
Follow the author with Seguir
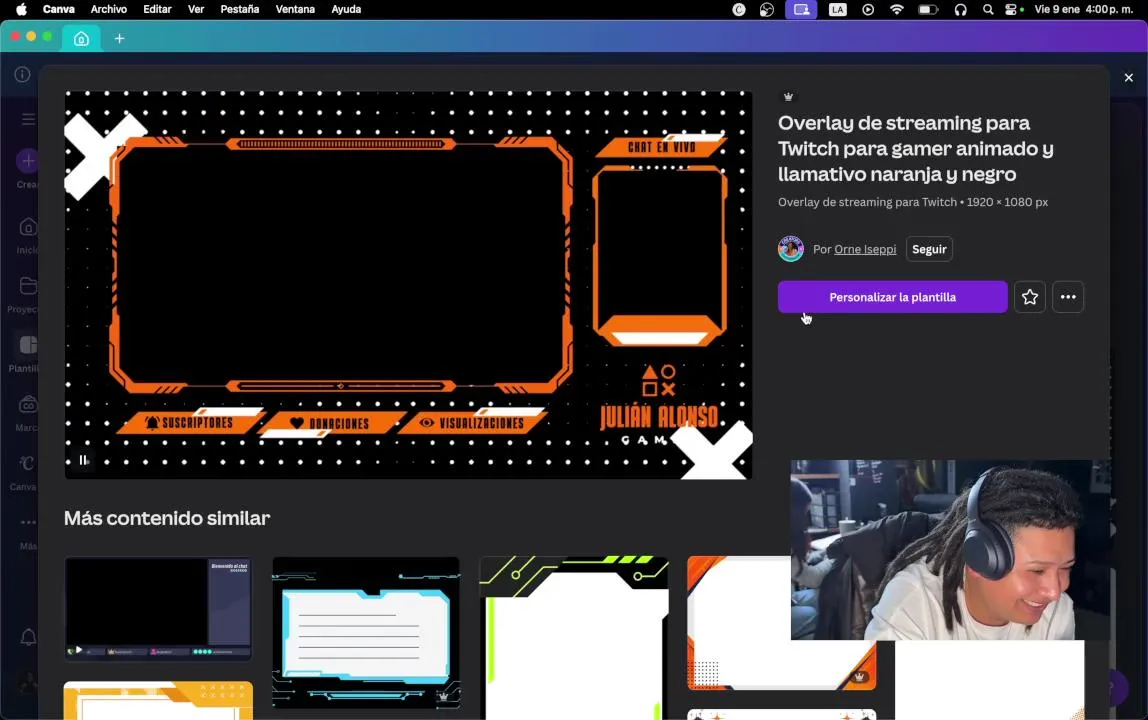[929, 249]
